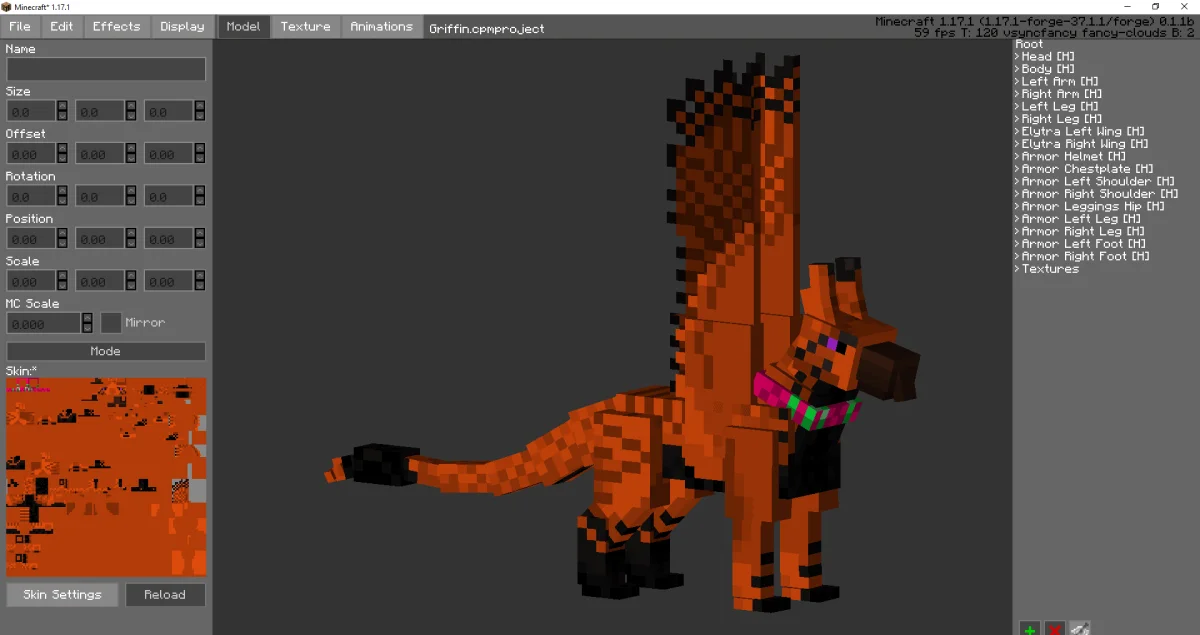Click the tool icon beside the red X

click(1080, 628)
